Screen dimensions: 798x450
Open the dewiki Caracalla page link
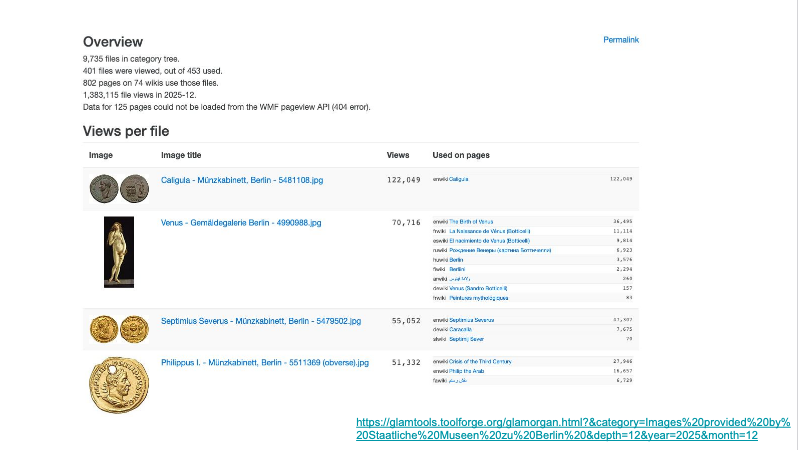pos(458,329)
